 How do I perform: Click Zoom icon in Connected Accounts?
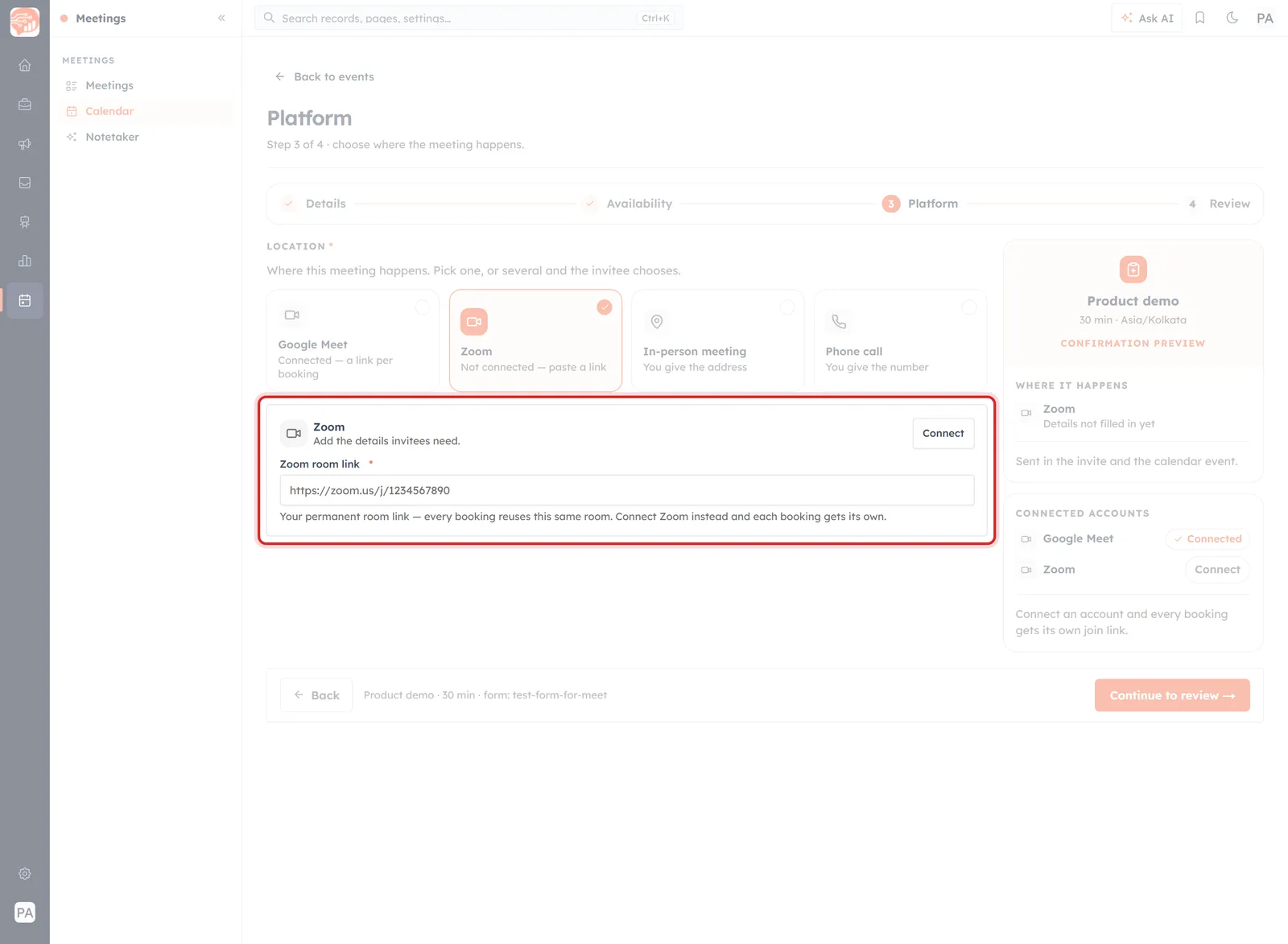pos(1026,570)
